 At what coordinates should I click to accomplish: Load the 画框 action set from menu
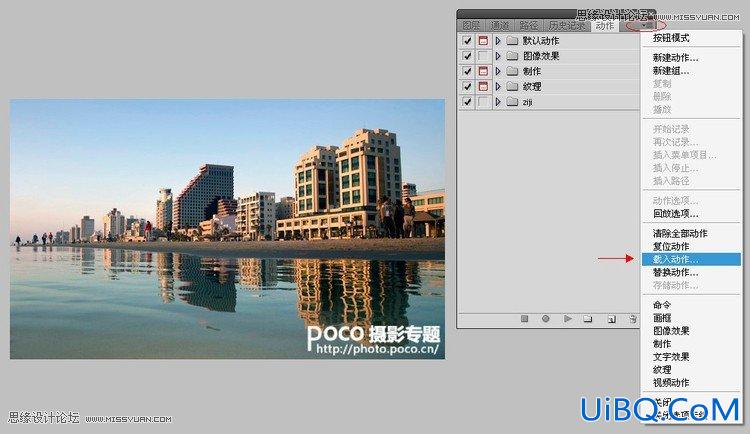tap(662, 318)
